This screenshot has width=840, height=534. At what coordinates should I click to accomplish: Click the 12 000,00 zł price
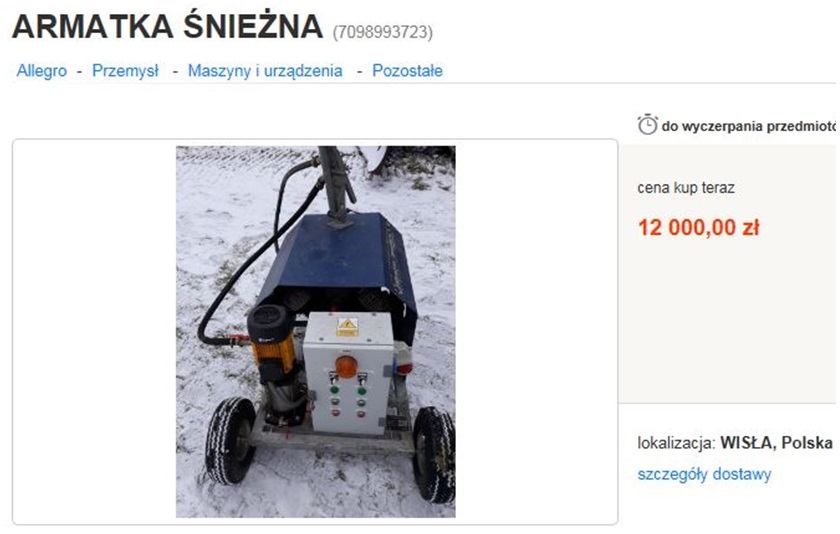click(x=699, y=228)
